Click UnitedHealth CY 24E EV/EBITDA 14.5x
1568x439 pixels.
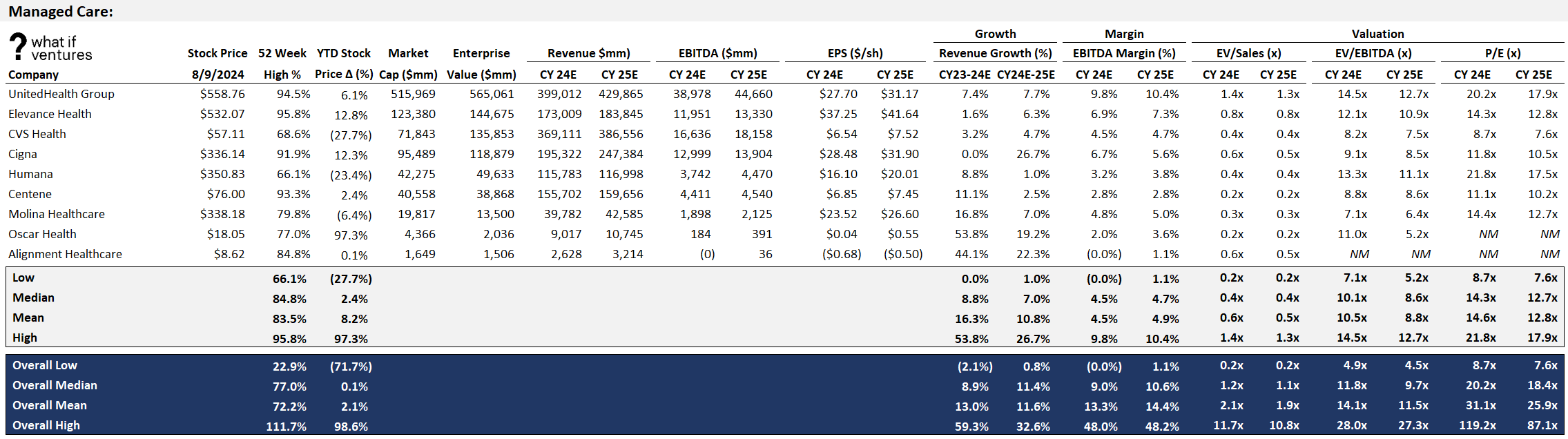point(1352,94)
